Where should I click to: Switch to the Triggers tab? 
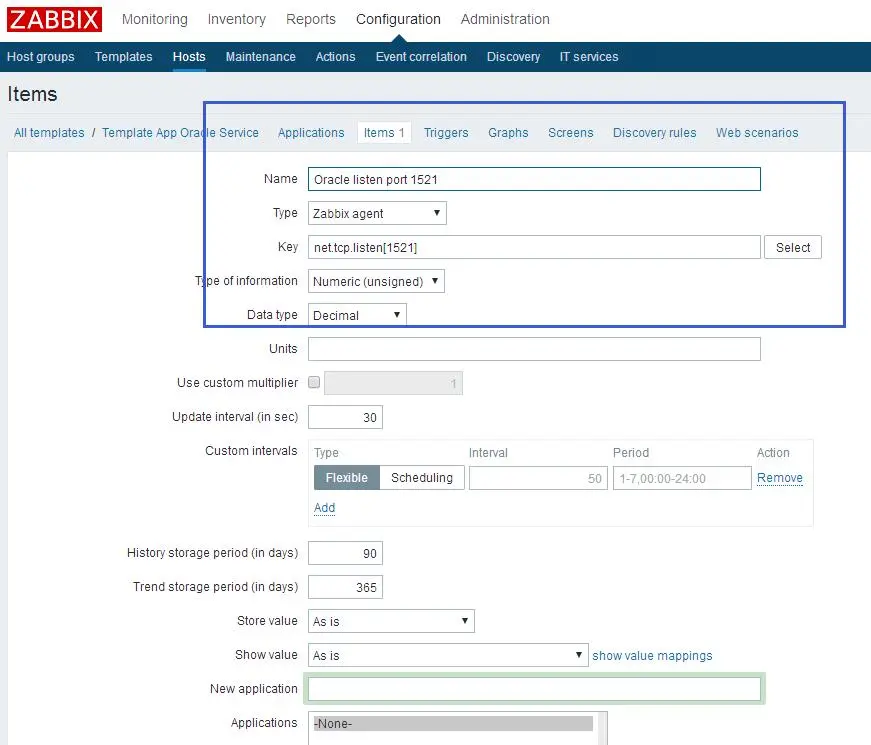446,133
